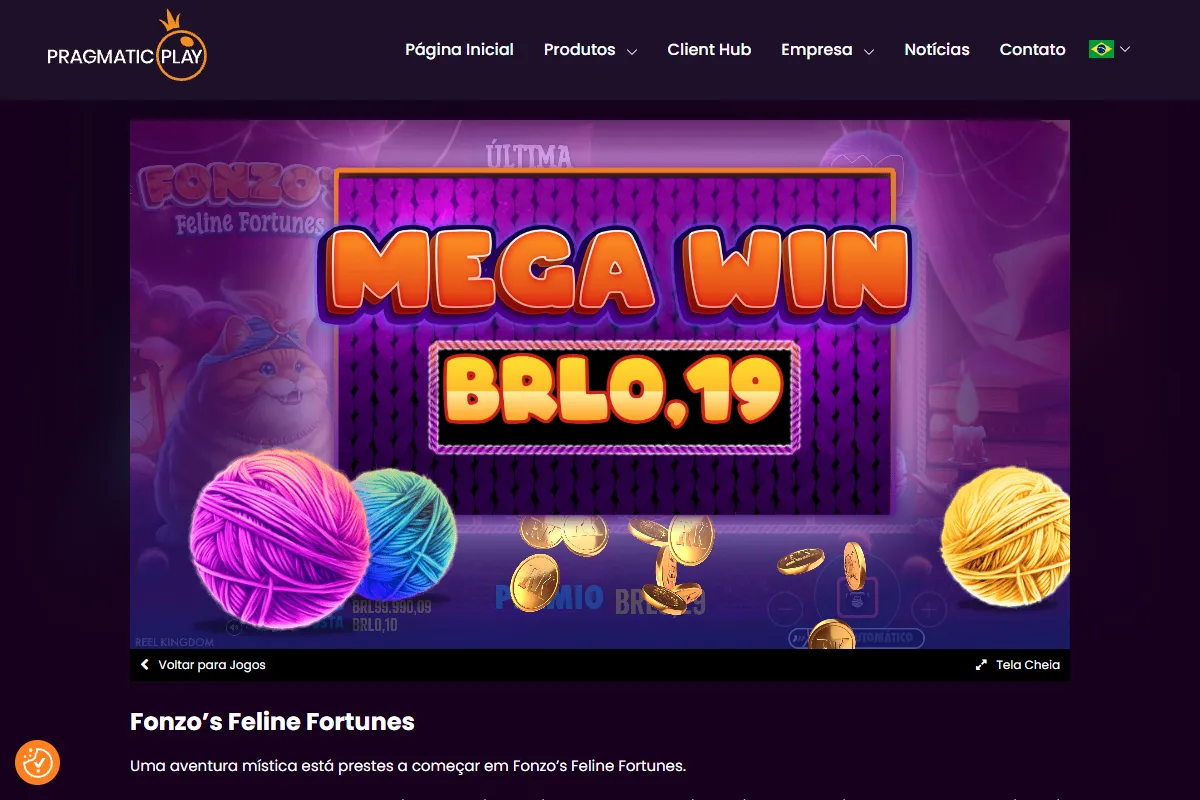Open the Contato page

pyautogui.click(x=1032, y=49)
